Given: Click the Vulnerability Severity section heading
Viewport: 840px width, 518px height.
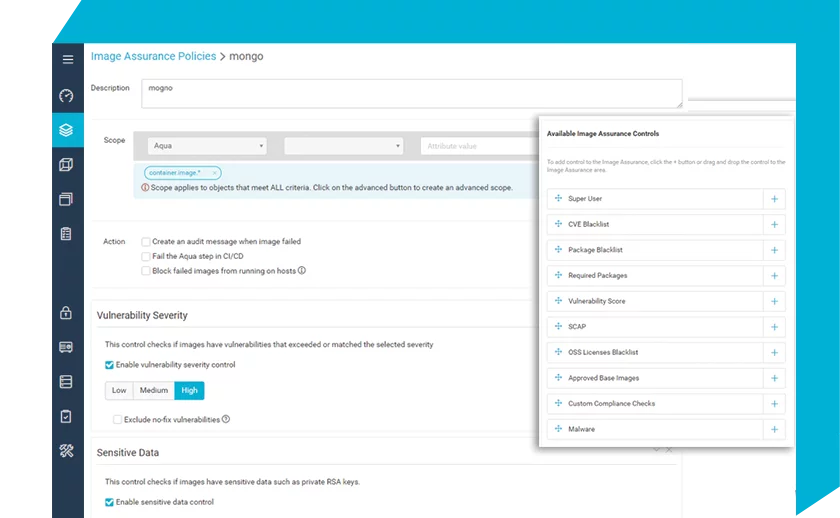Looking at the screenshot, I should click(142, 316).
